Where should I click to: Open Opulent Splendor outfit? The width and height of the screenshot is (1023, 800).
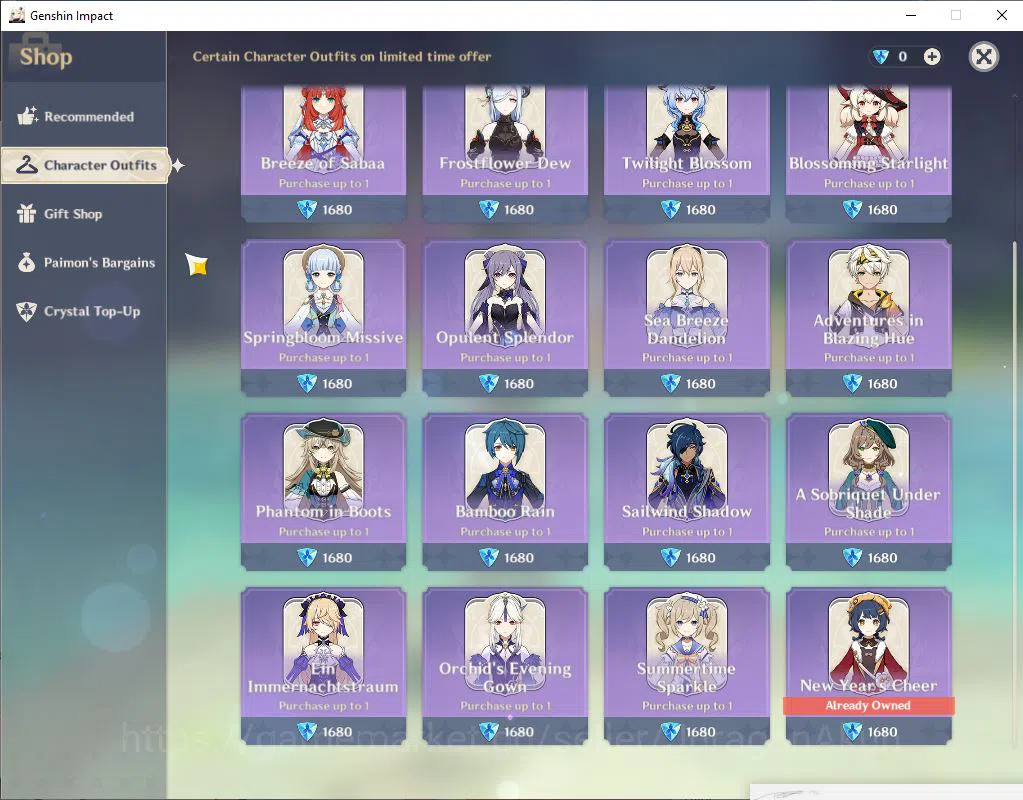click(505, 318)
